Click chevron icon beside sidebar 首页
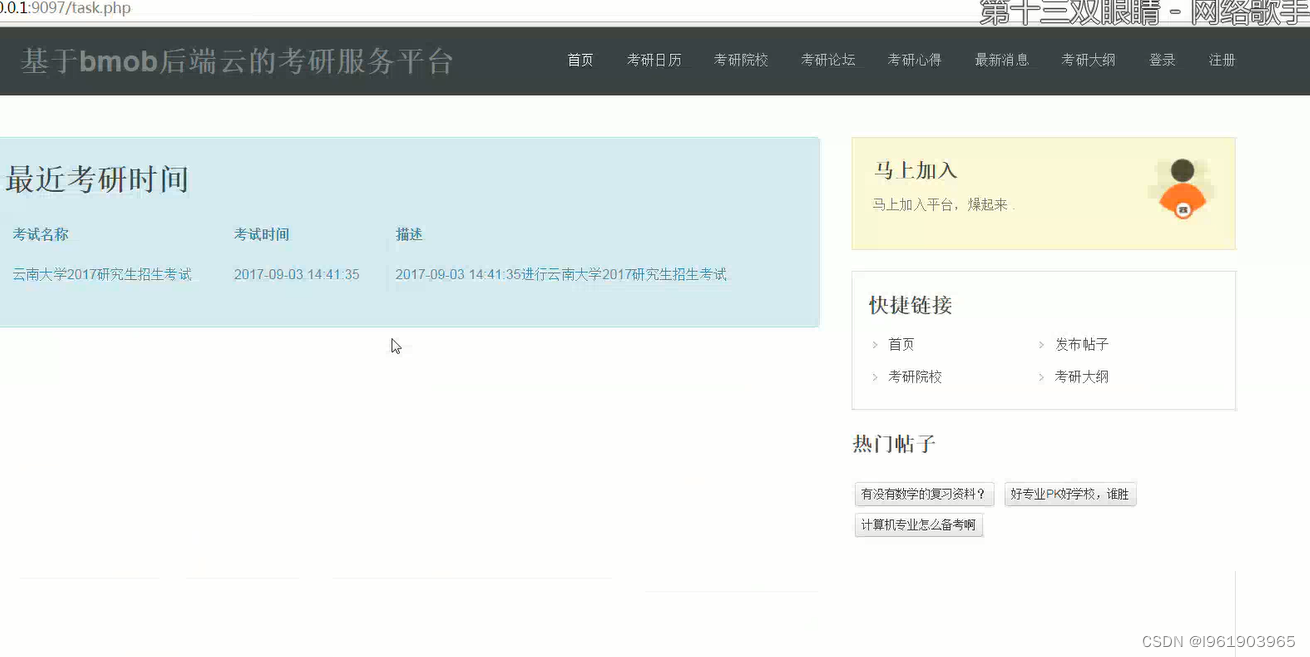Image resolution: width=1310 pixels, height=657 pixels. (x=875, y=345)
